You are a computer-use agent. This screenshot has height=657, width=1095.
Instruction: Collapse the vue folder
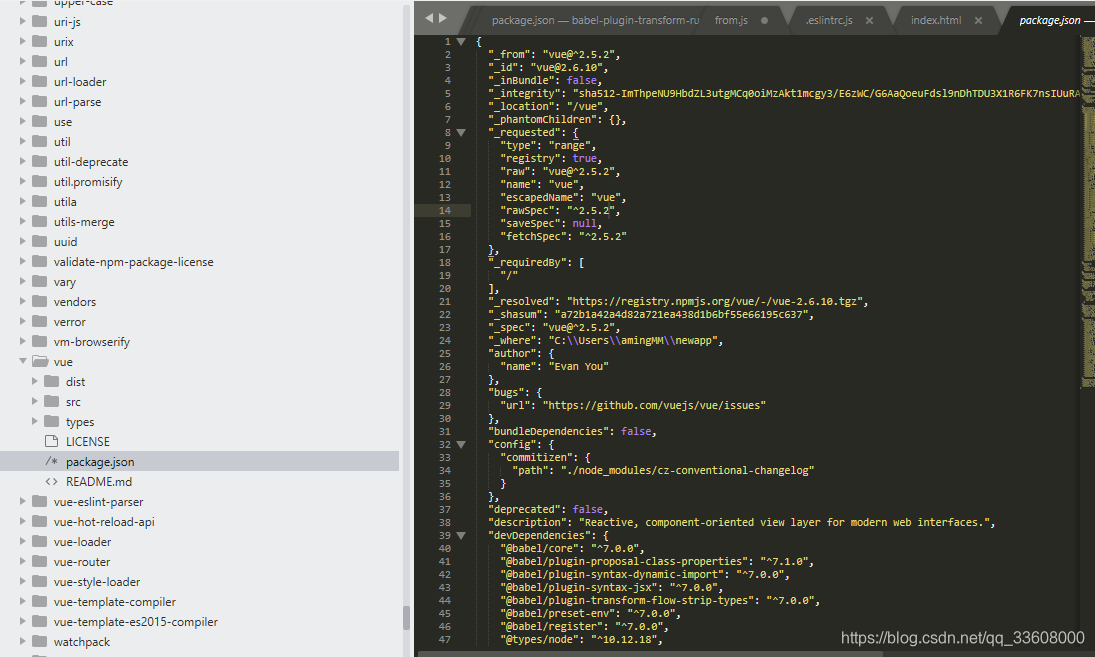[x=23, y=361]
